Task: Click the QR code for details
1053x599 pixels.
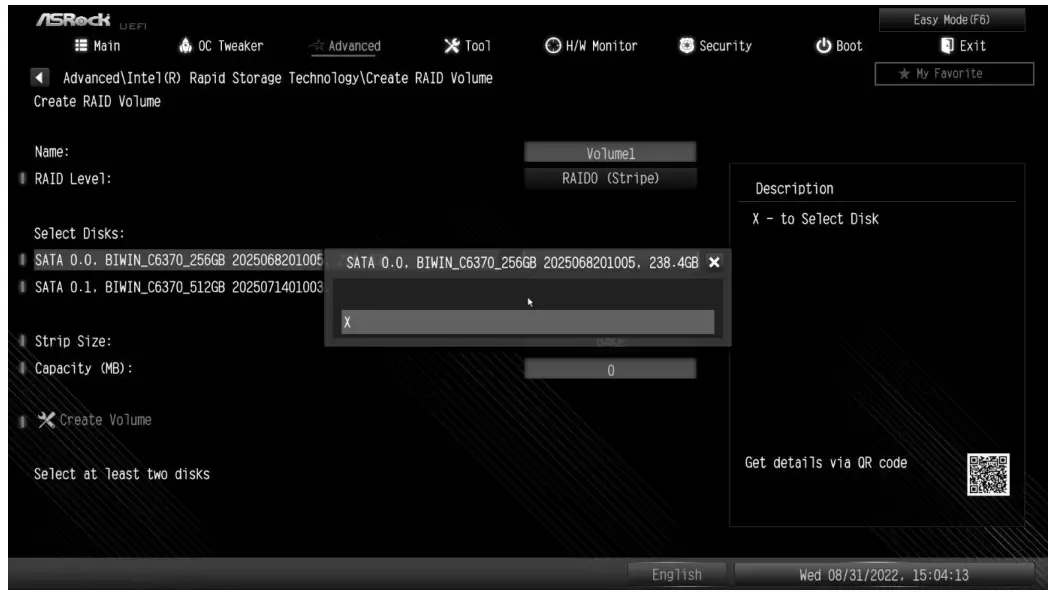Action: click(988, 474)
